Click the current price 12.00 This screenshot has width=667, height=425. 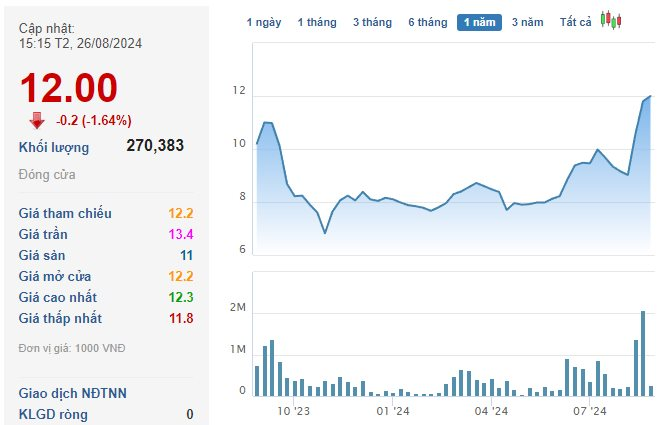click(69, 89)
